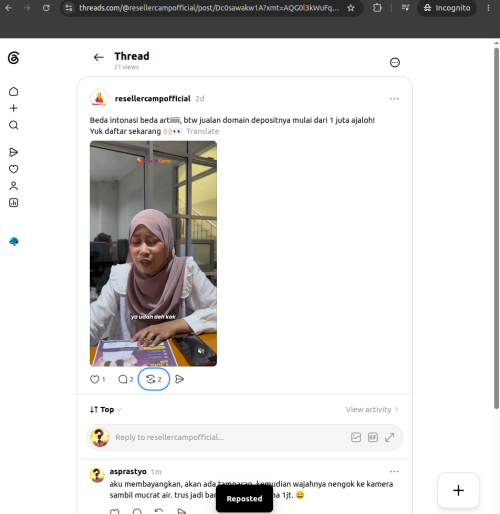Screen dimensions: 500x514
Task: Open Search from the sidebar
Action: tap(13, 125)
